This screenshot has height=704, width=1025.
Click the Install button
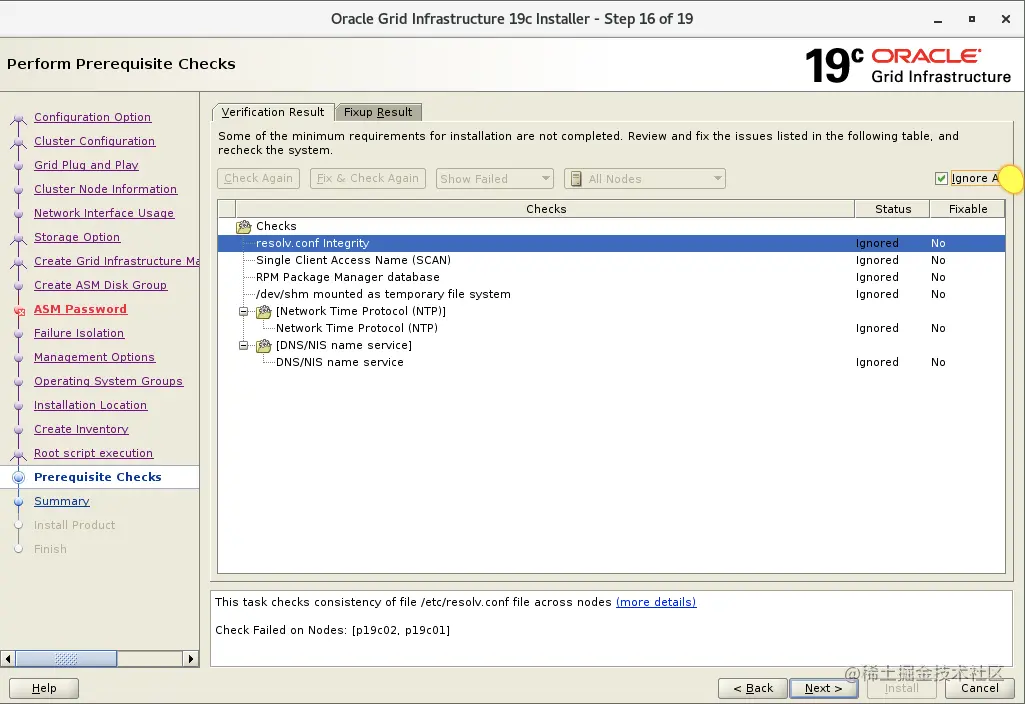coord(901,688)
